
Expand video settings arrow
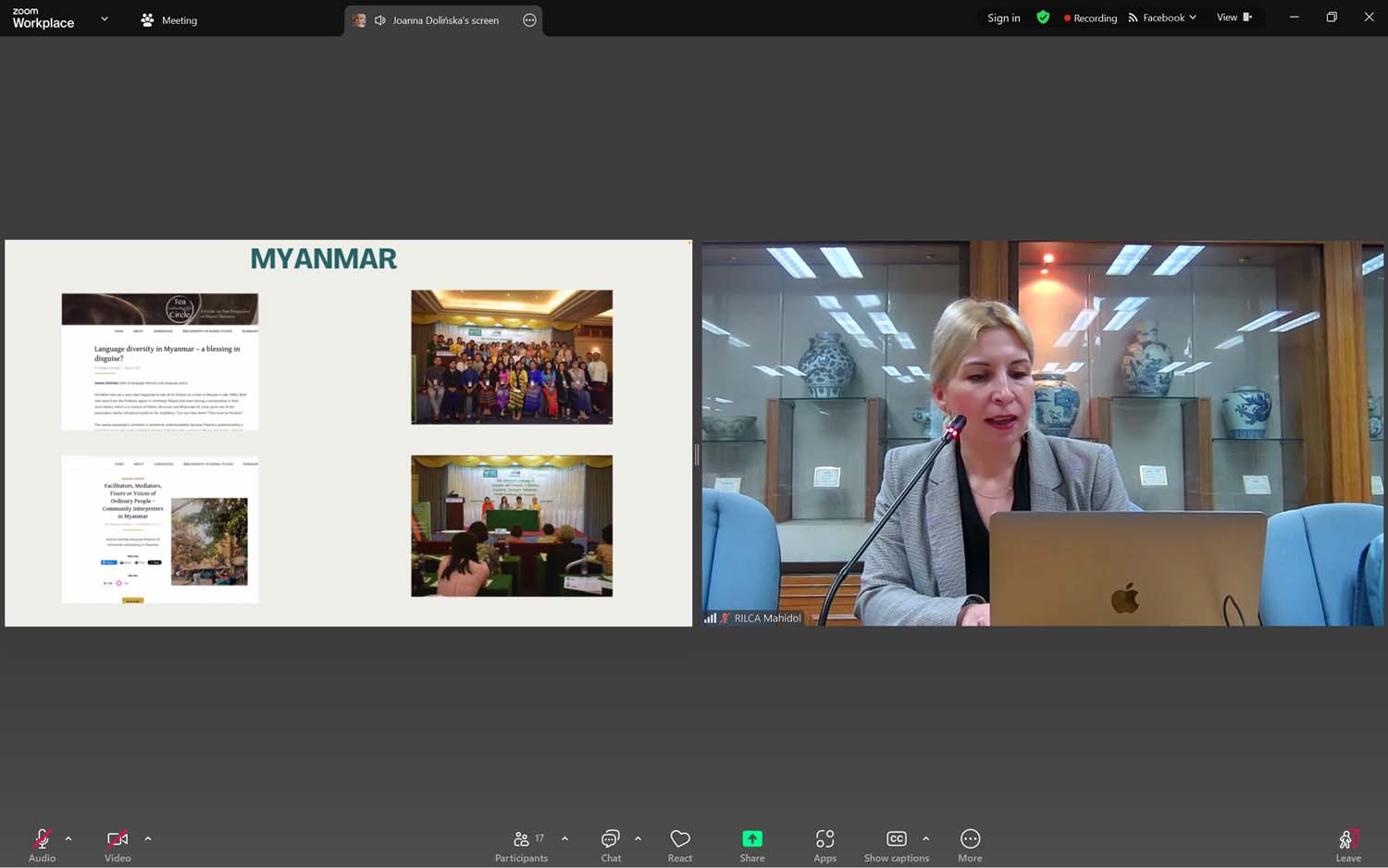[148, 838]
